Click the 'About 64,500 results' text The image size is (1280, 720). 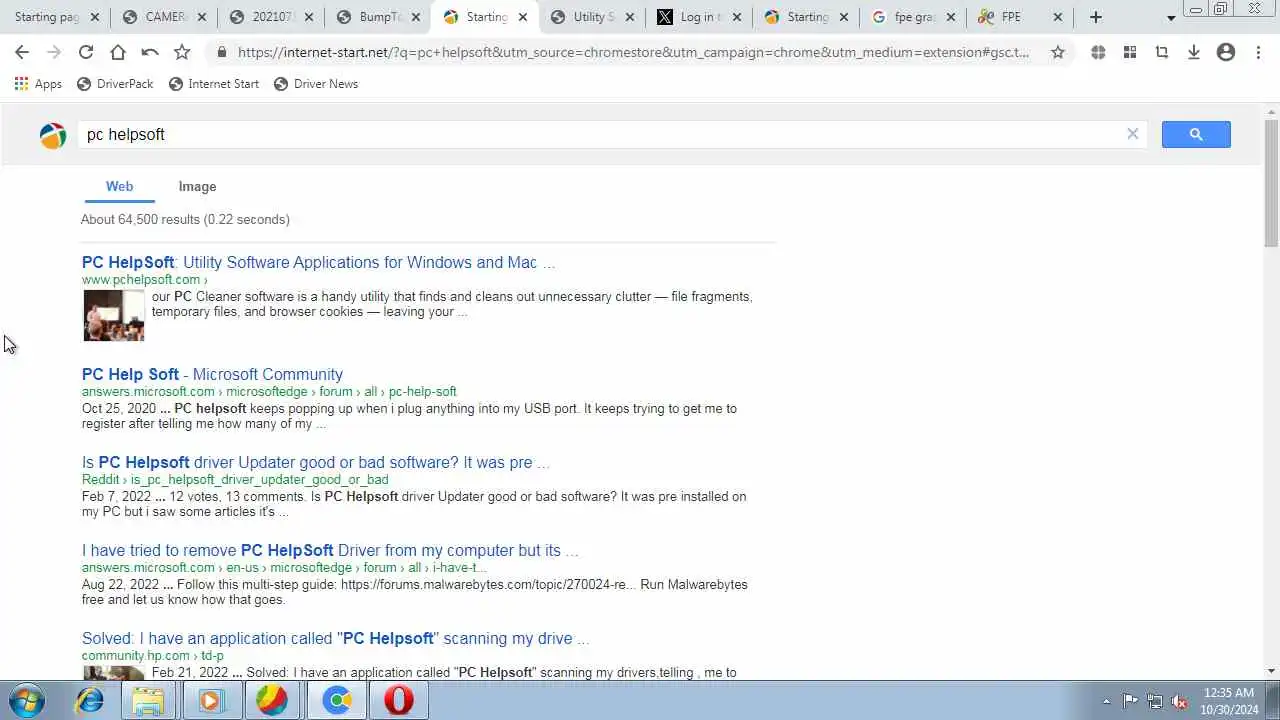[x=185, y=219]
